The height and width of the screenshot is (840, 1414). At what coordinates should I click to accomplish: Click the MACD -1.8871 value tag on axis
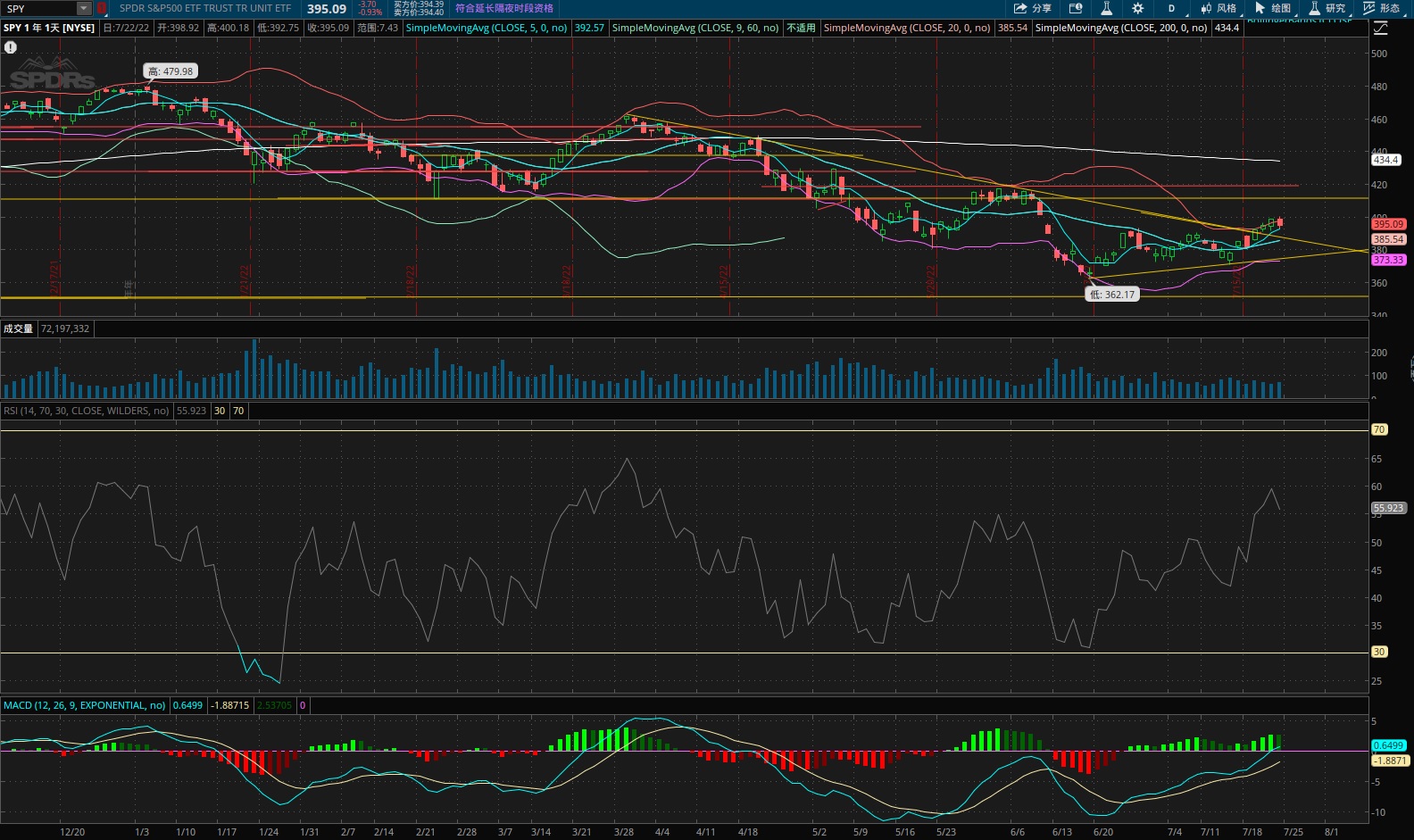click(1390, 761)
